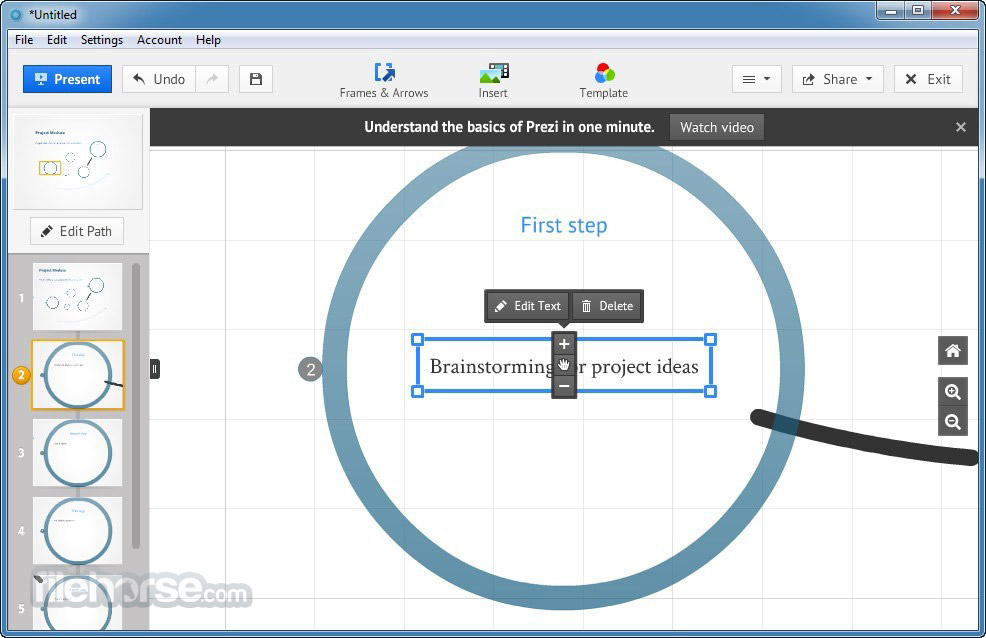Click Edit Text on the selected box

point(528,306)
